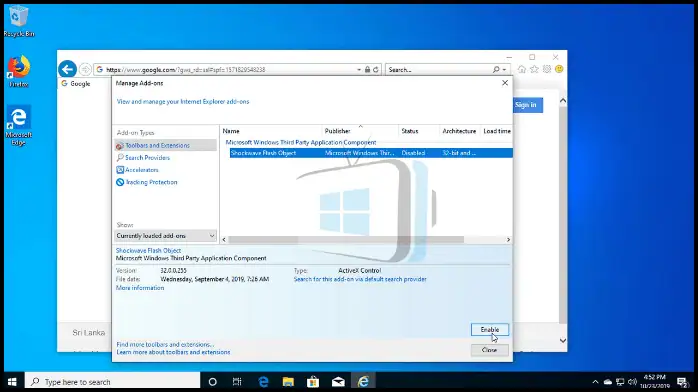Select Tracking Protection add-on type
Image resolution: width=698 pixels, height=392 pixels.
(x=150, y=182)
